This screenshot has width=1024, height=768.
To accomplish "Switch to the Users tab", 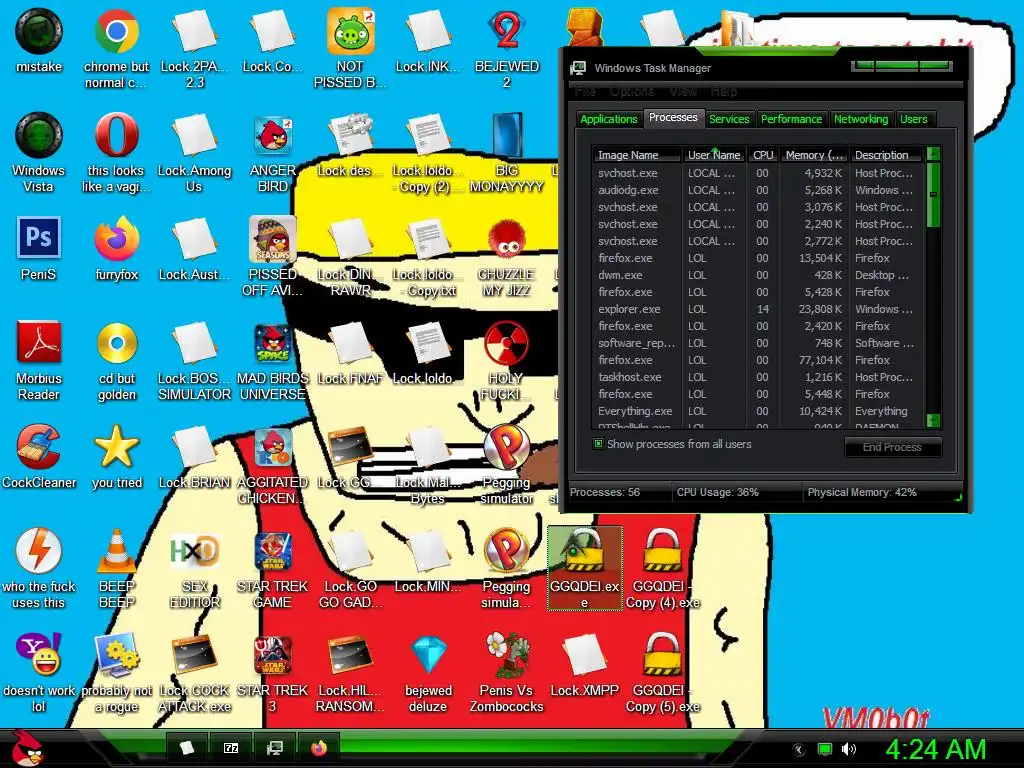I will [x=914, y=119].
